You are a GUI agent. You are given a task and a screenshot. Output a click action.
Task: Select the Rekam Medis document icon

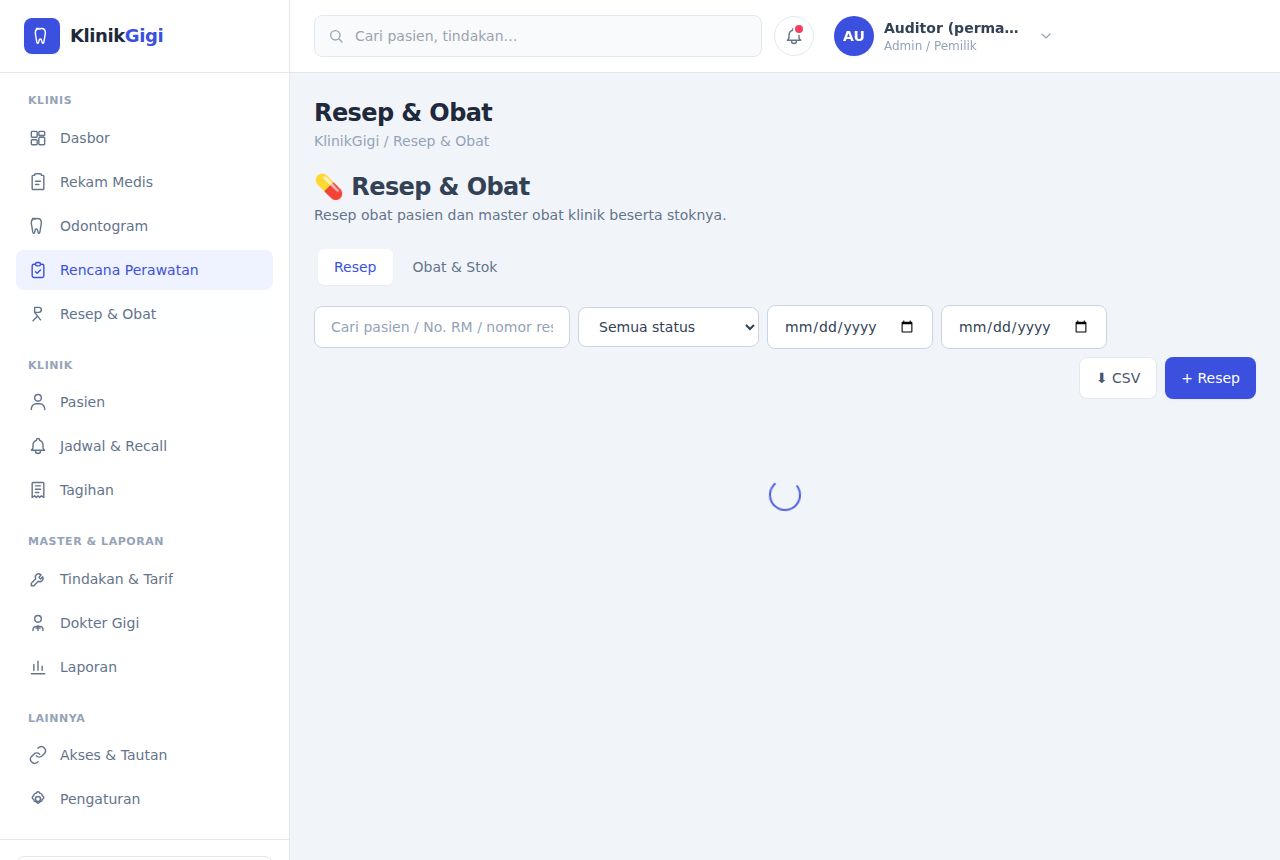pos(38,182)
